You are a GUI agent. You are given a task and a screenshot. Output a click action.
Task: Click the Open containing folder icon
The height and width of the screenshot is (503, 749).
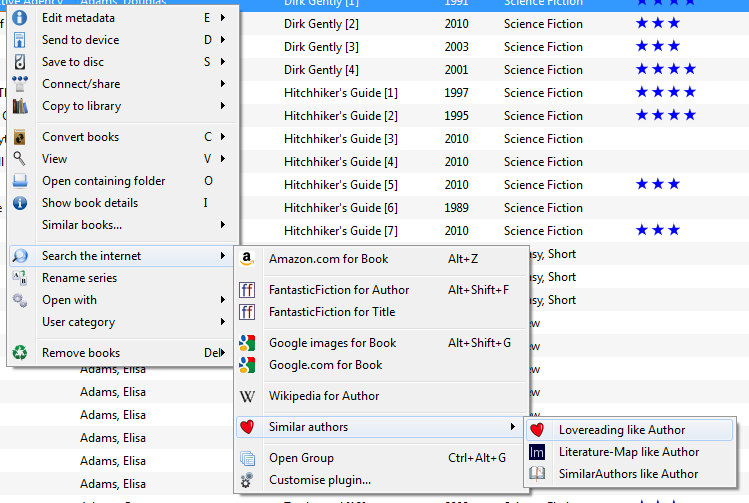coord(20,181)
